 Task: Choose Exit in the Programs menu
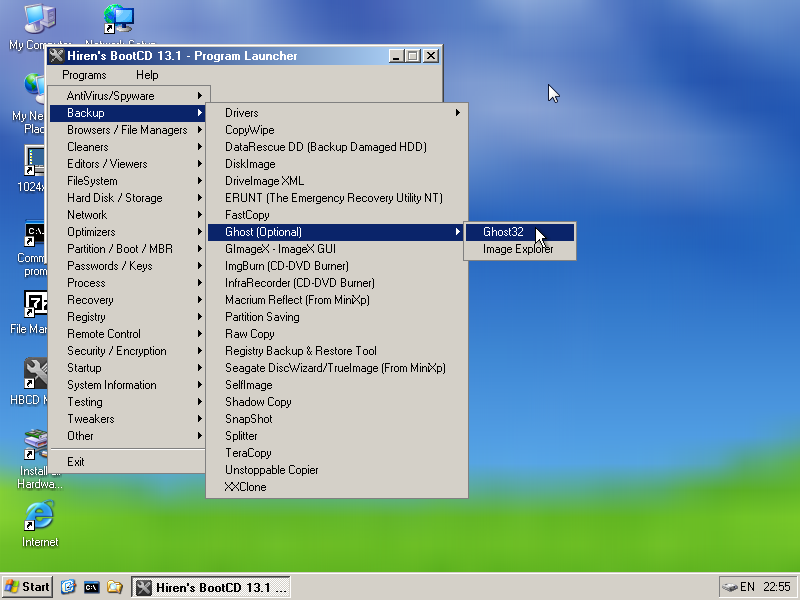[x=128, y=462]
